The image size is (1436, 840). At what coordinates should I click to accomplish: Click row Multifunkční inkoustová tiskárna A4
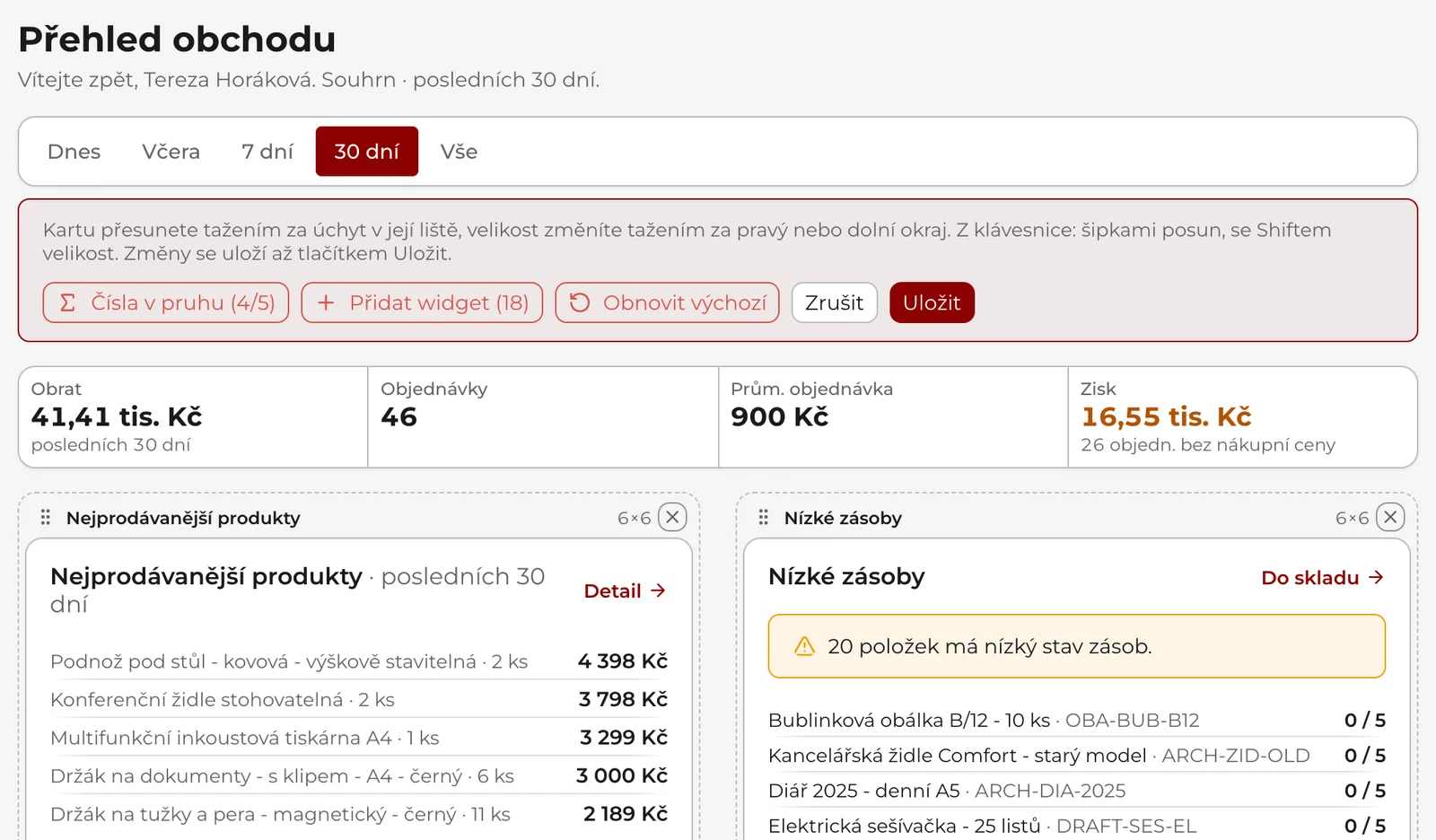click(359, 738)
